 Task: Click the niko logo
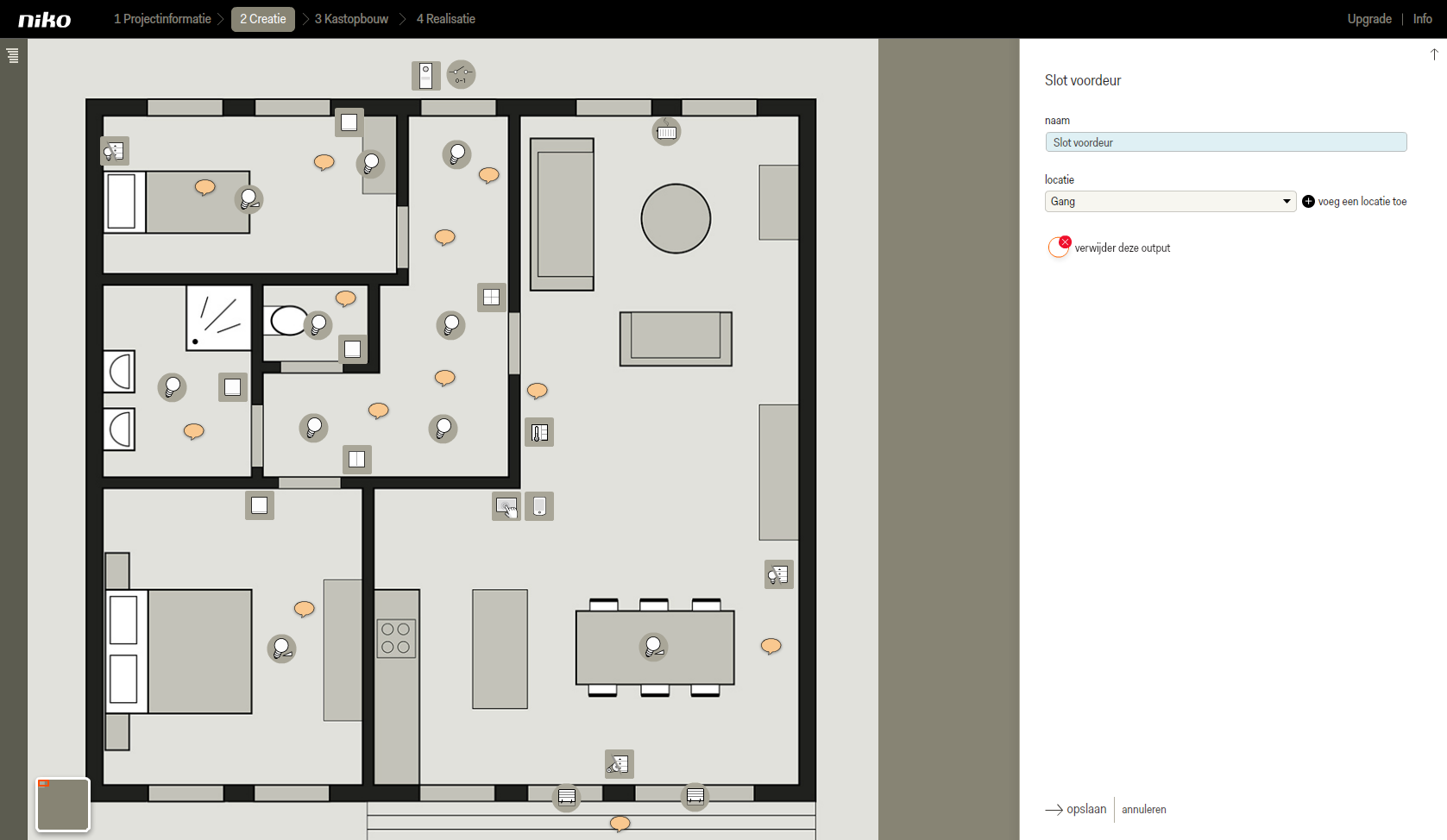[45, 20]
